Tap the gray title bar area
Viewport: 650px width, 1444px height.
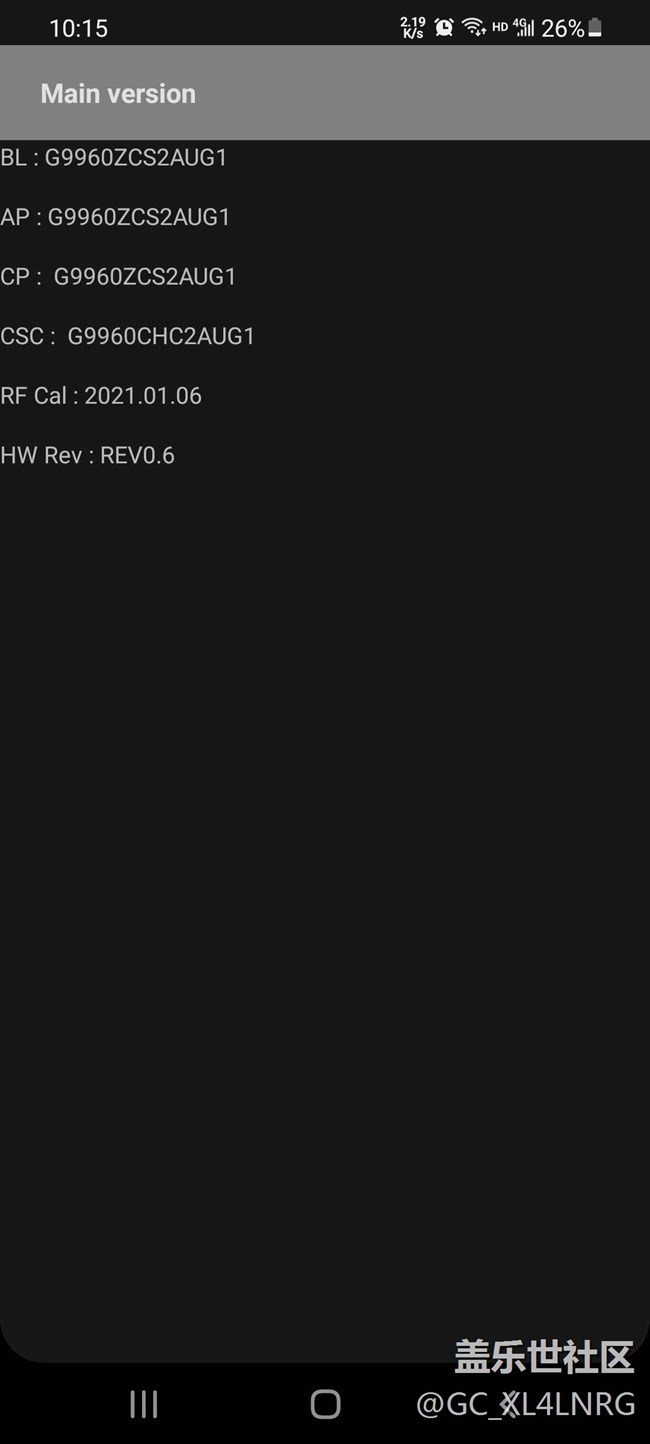(325, 92)
